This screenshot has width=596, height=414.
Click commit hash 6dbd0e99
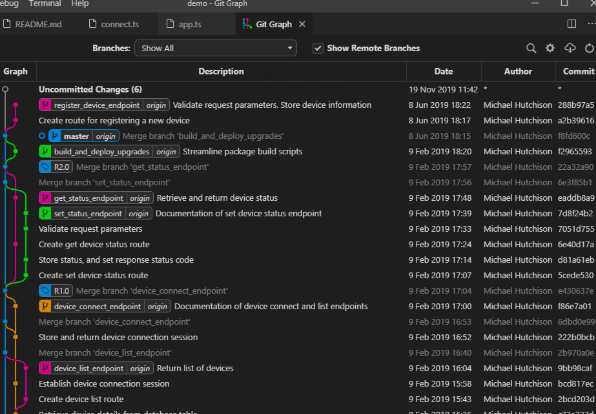point(576,322)
